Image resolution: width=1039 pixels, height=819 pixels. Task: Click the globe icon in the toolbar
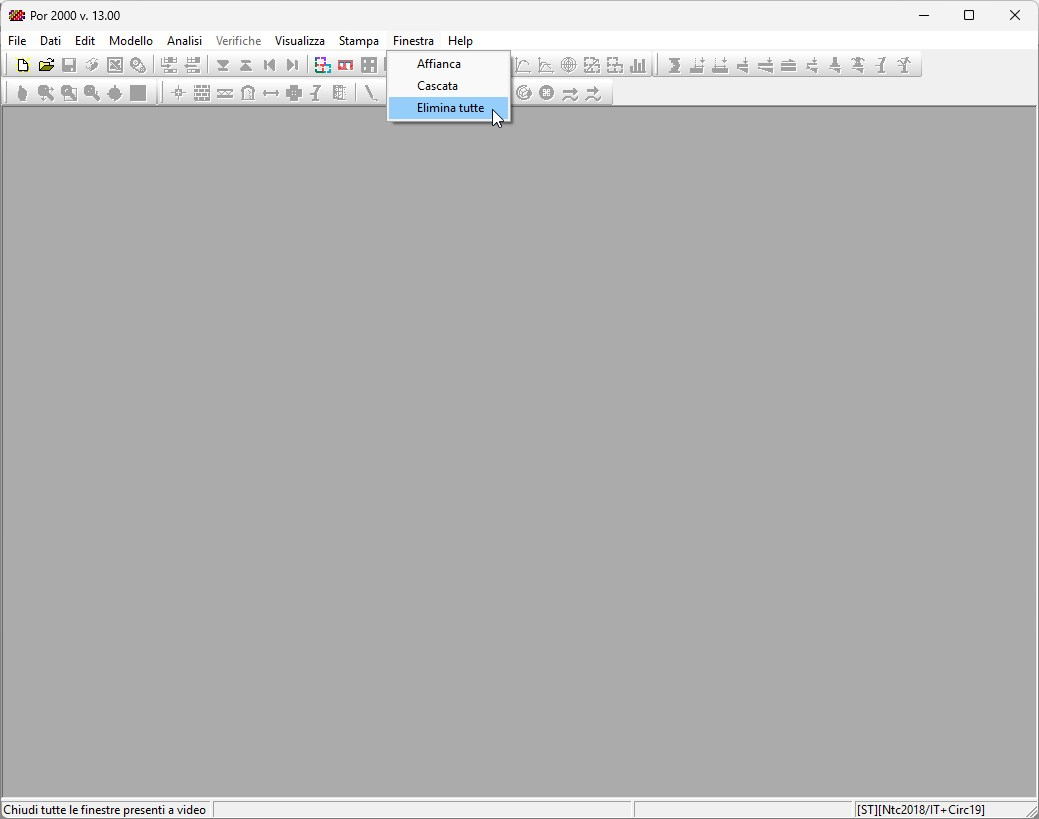[x=568, y=66]
